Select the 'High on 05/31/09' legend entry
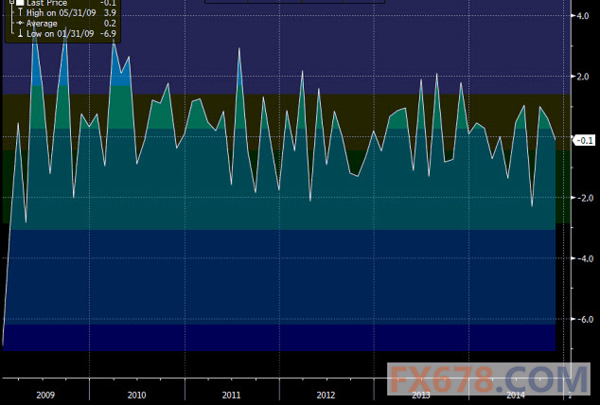This screenshot has width=600, height=405. 58,14
